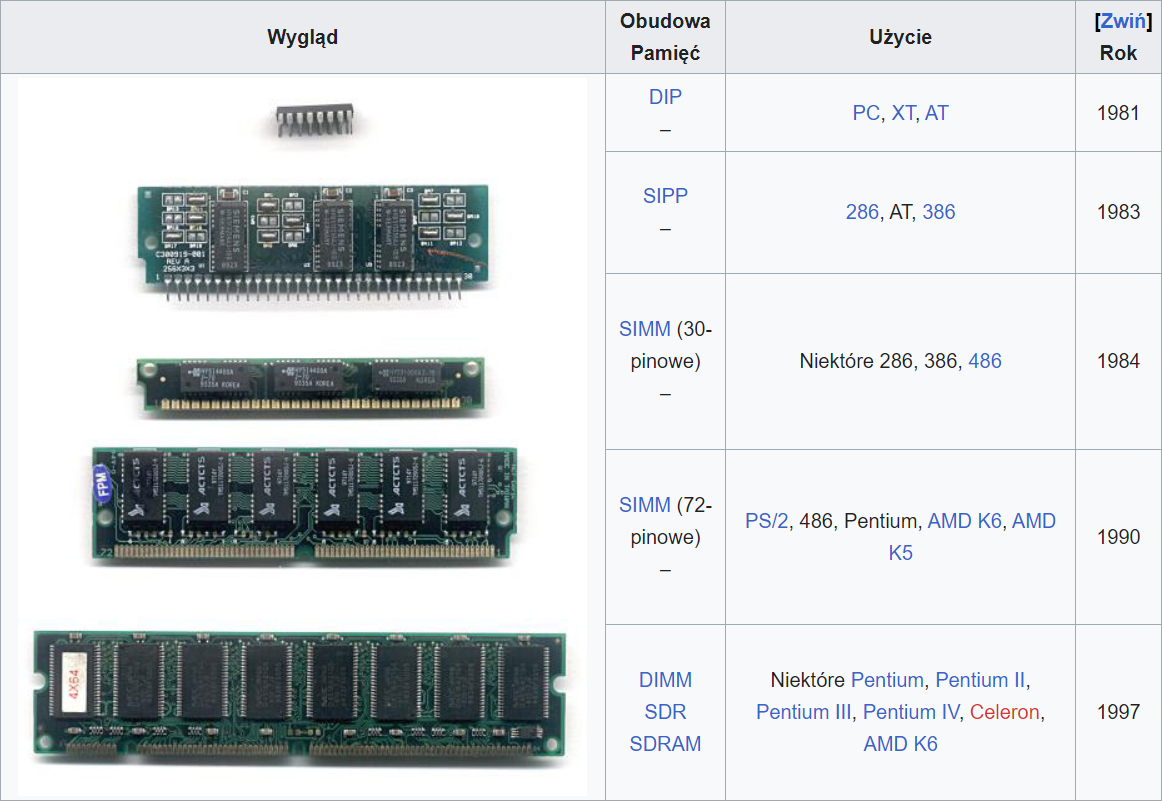
Task: Open the 286 link in the SIPP row
Action: (861, 212)
